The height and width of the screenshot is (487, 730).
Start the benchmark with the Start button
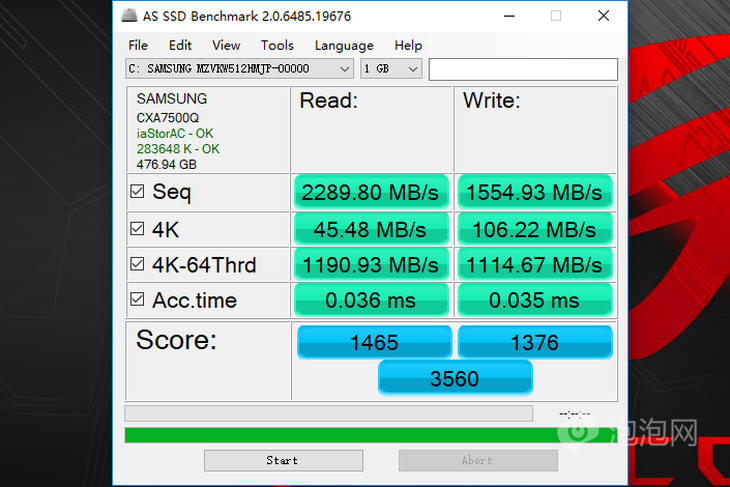coord(284,460)
